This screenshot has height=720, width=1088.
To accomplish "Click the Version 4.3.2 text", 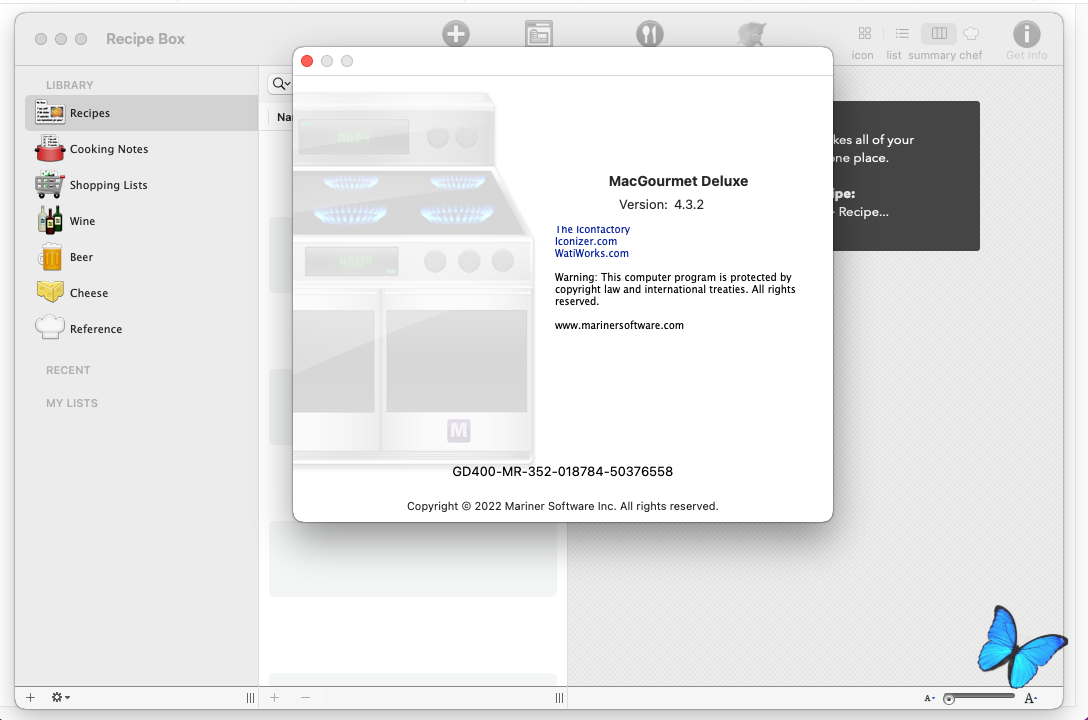I will click(661, 205).
